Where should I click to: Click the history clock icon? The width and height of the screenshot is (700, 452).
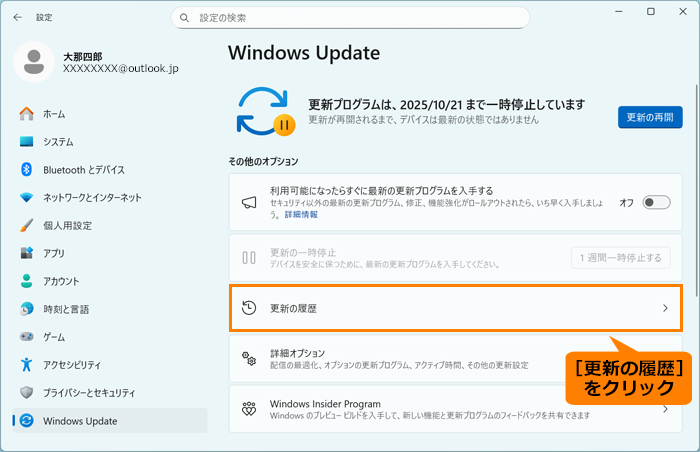click(249, 308)
